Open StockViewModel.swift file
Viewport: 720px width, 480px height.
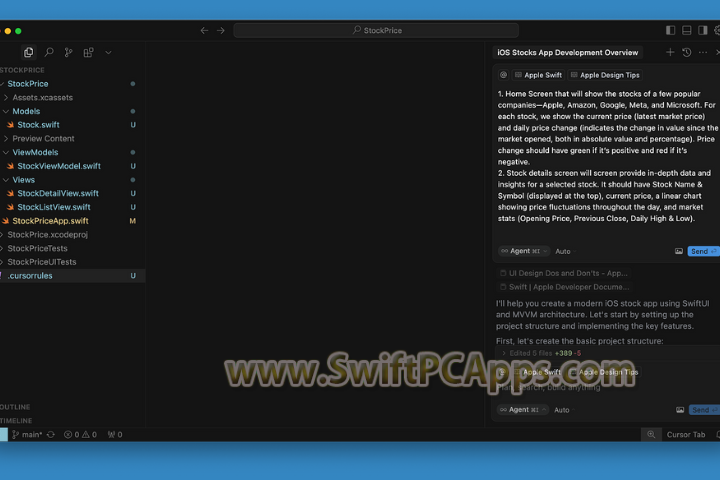tap(73, 166)
